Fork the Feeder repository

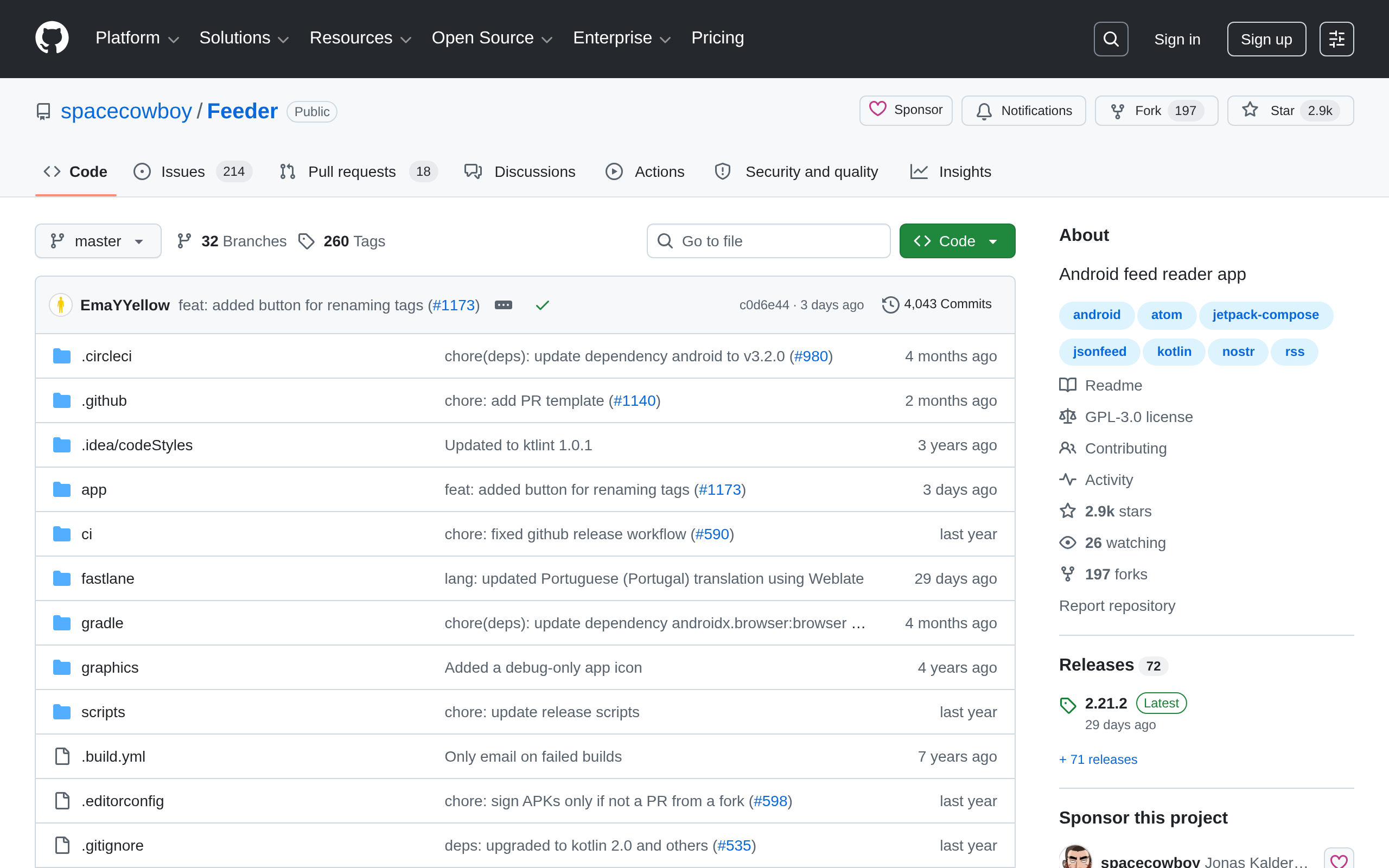pyautogui.click(x=1156, y=111)
